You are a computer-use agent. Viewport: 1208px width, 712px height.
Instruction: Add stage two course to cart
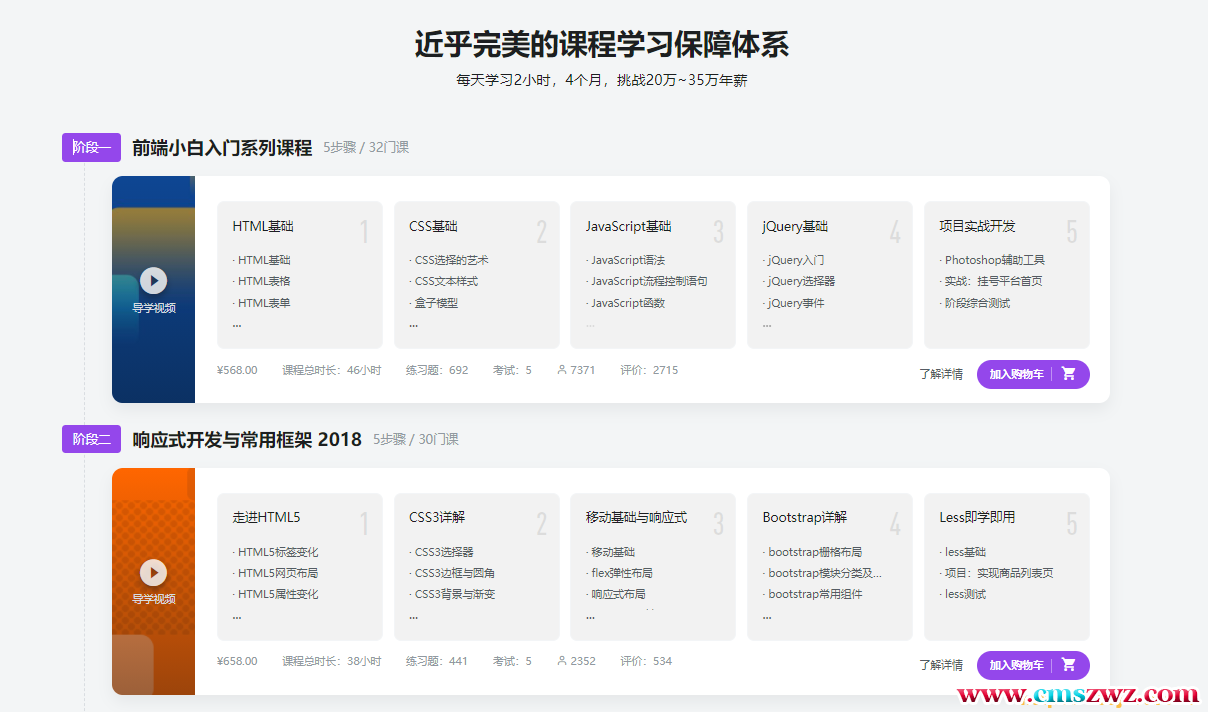[x=1016, y=665]
